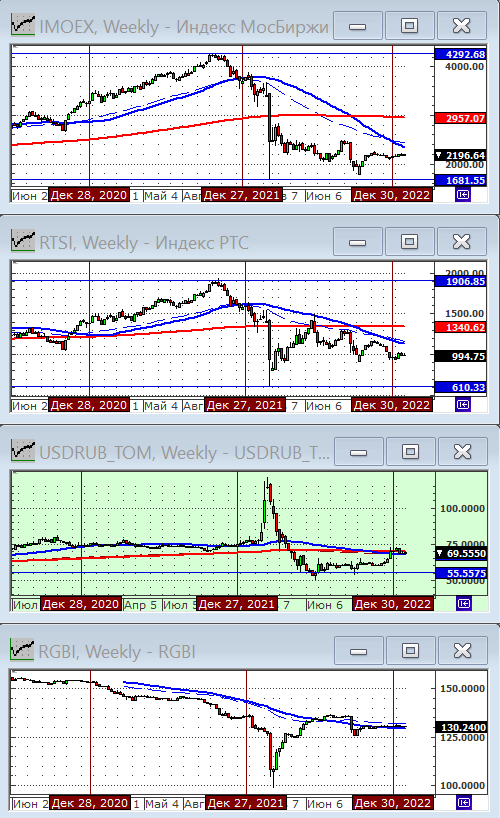Click the scroll-to-latest icon on the RGBI chart
Viewport: 500px width, 818px height.
(464, 802)
